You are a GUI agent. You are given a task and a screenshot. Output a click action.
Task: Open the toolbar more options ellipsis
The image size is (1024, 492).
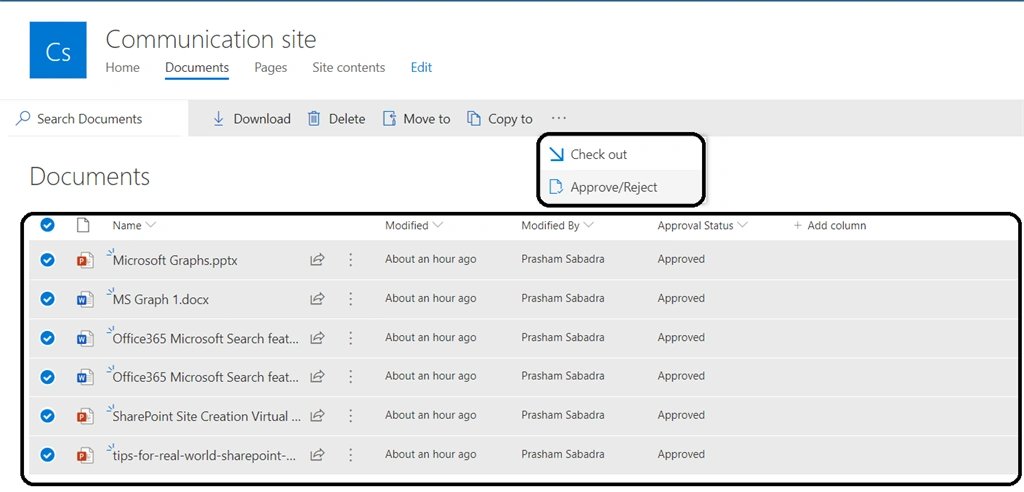pos(558,118)
